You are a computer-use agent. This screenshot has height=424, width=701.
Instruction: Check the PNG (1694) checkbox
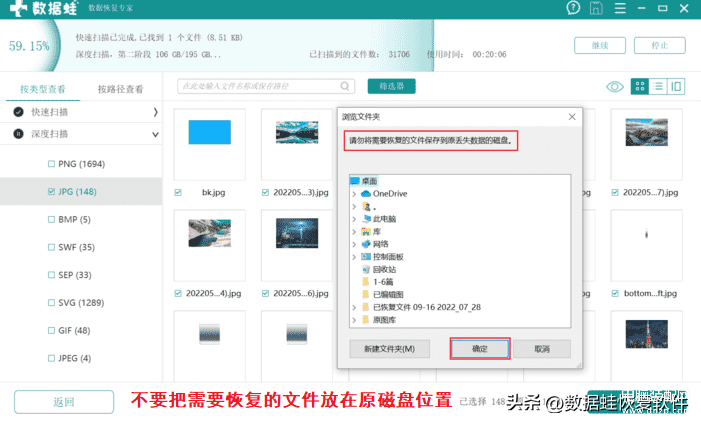pos(51,164)
